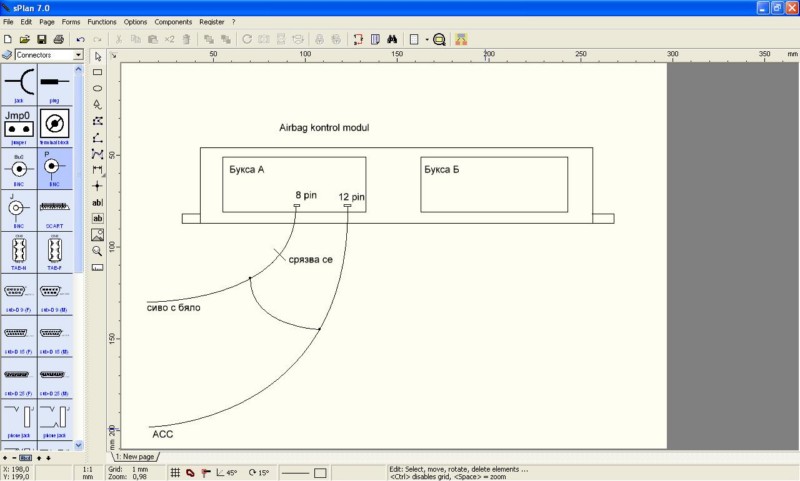800x481 pixels.
Task: Select the pointer selection tool
Action: coord(97,56)
